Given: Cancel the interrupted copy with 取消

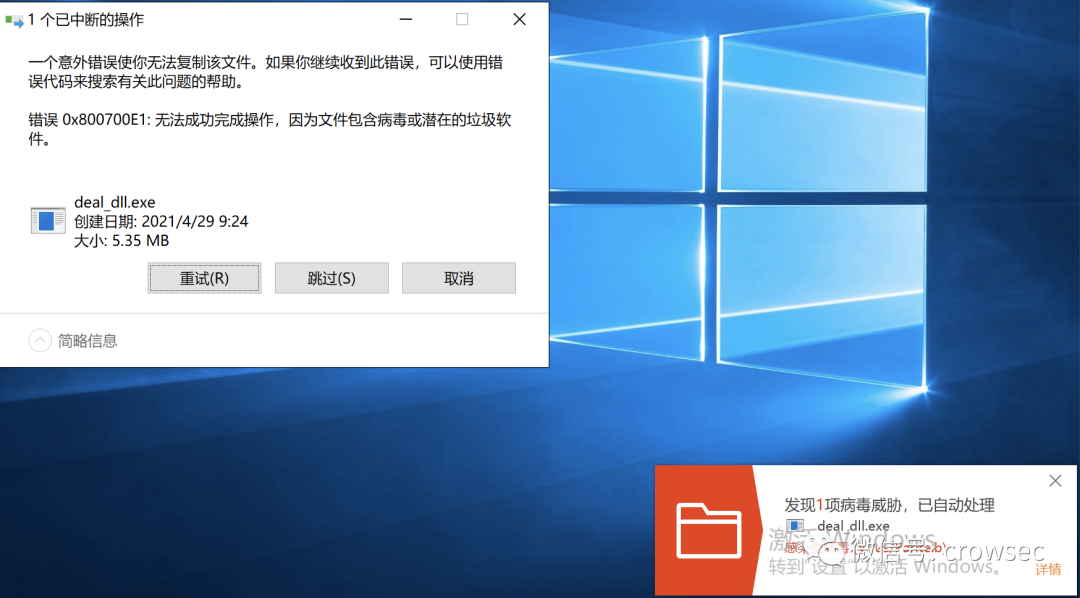Looking at the screenshot, I should [x=459, y=278].
